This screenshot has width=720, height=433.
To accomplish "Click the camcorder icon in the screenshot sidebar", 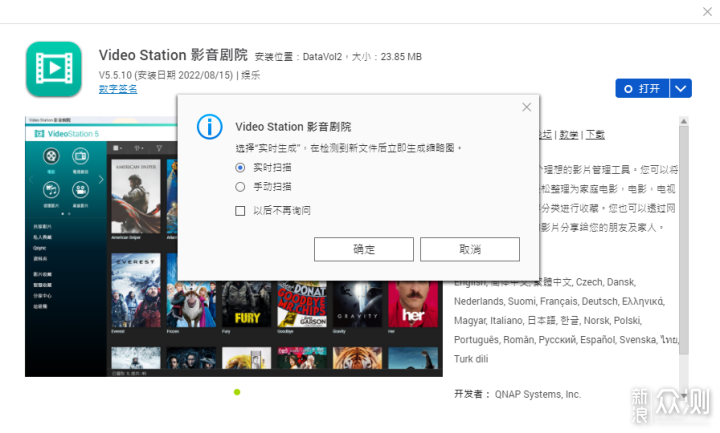I will [80, 190].
